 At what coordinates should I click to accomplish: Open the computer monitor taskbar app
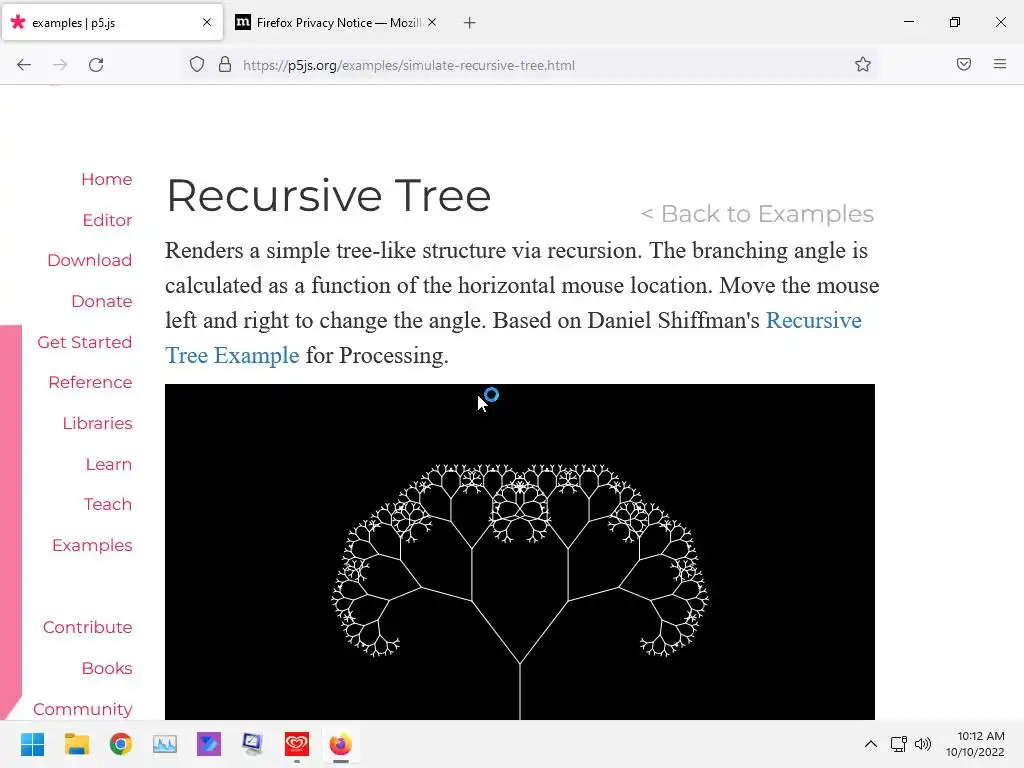(x=252, y=744)
